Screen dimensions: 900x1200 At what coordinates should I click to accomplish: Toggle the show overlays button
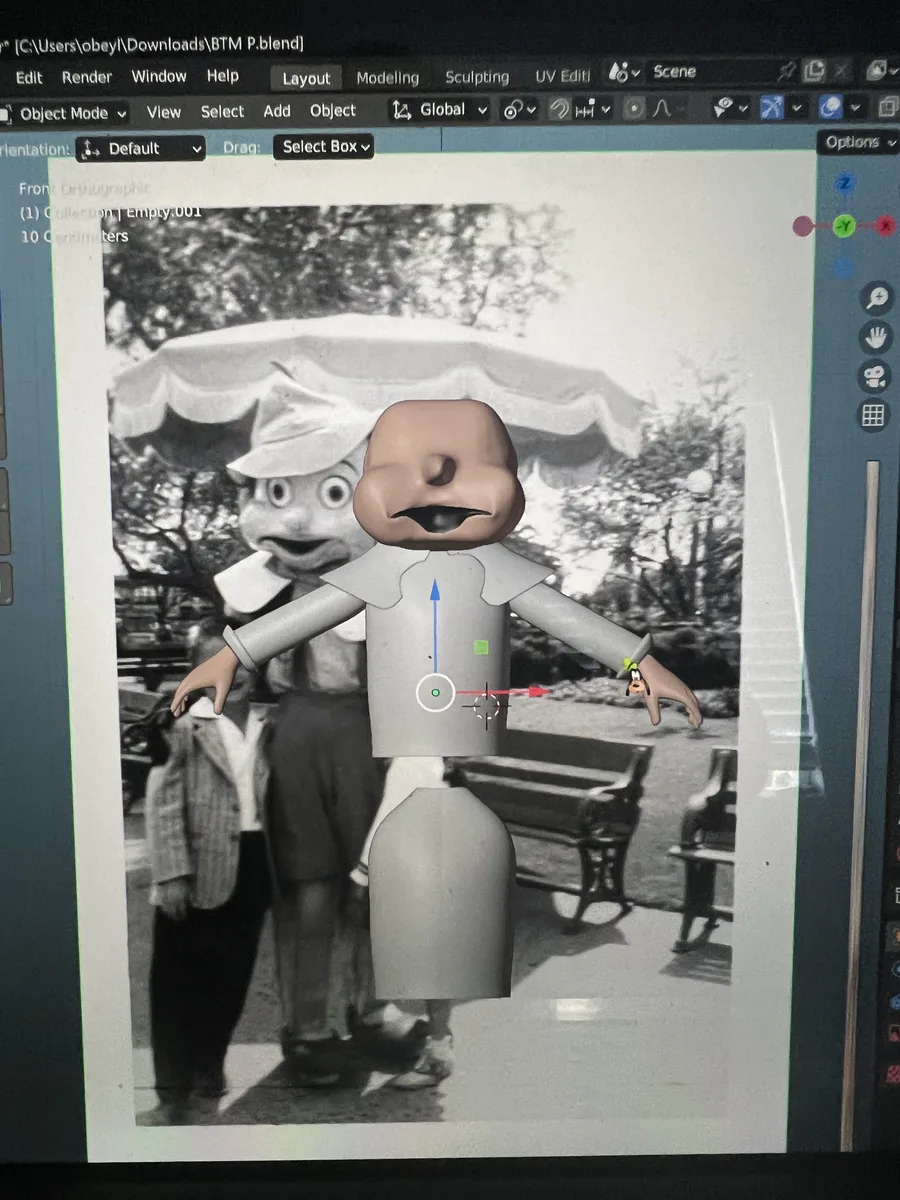830,107
